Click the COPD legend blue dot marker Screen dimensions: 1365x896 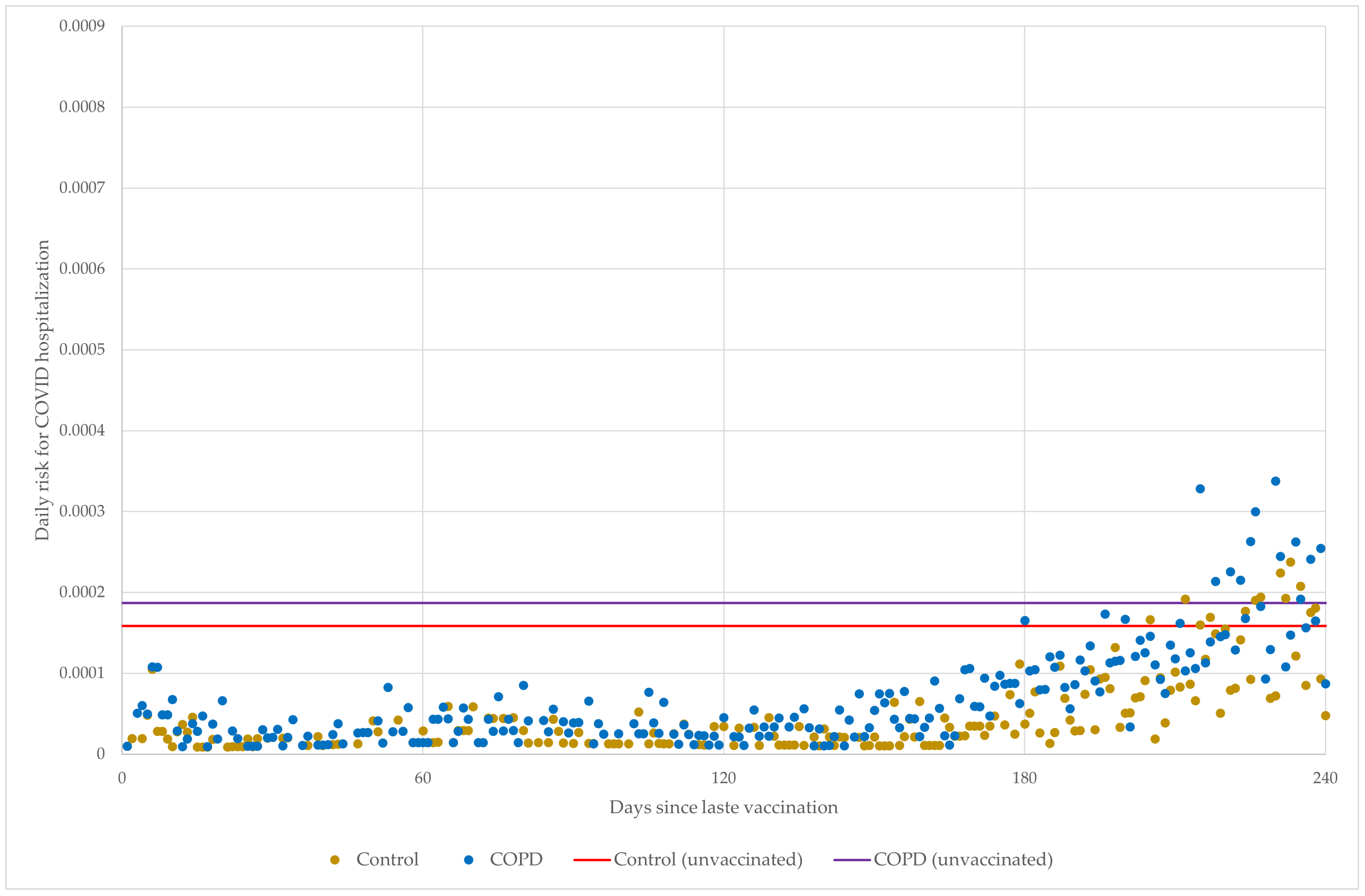469,859
